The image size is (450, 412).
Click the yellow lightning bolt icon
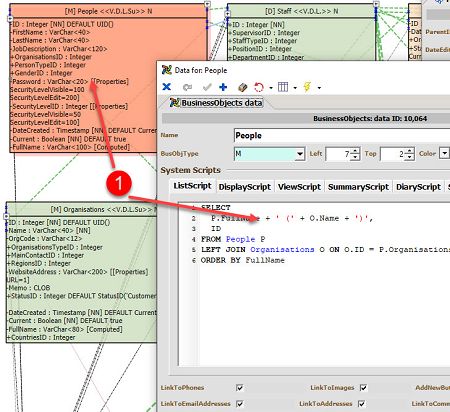(307, 87)
